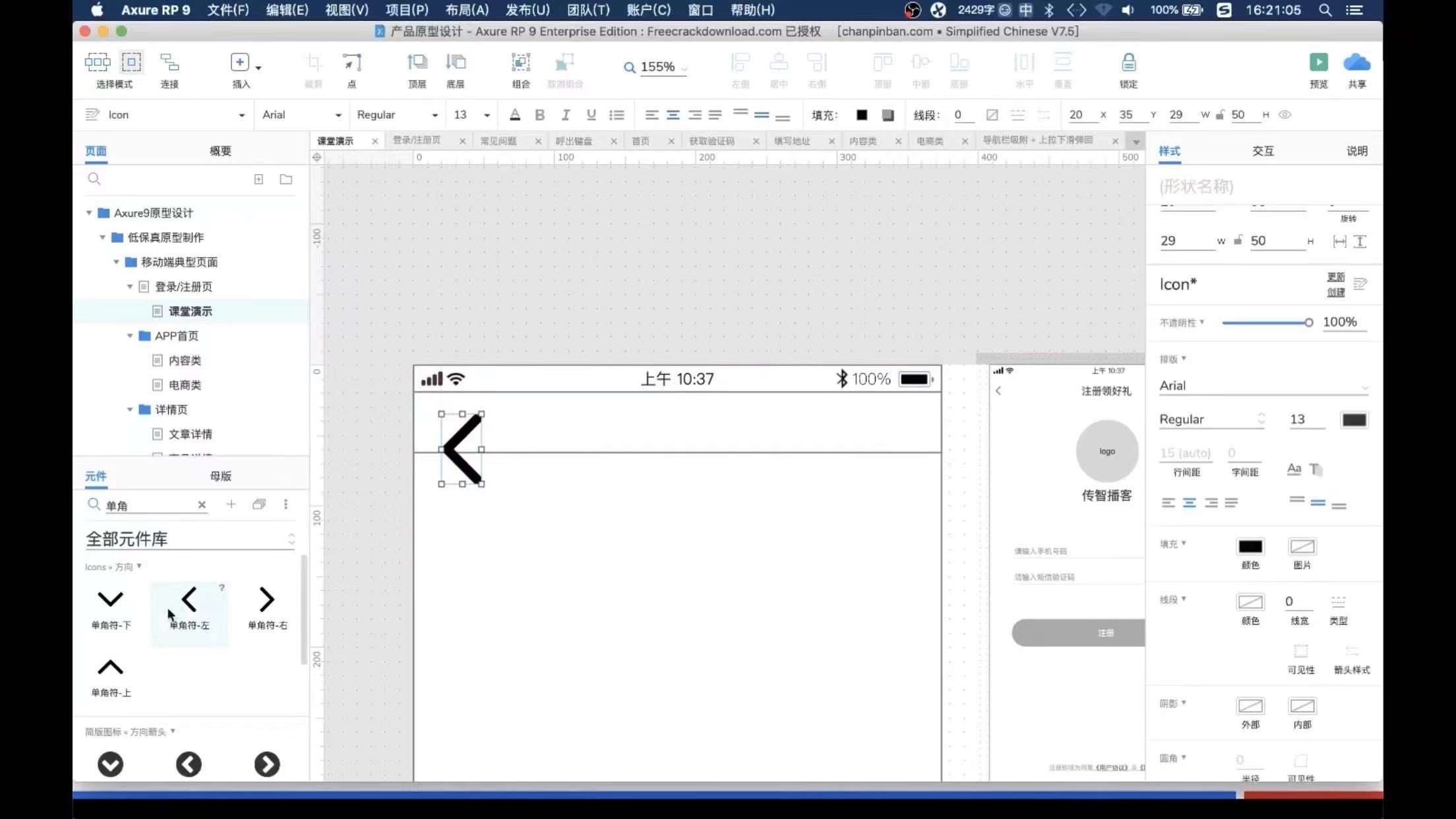Switch to the 交互 tab
The height and width of the screenshot is (819, 1456).
[1263, 151]
